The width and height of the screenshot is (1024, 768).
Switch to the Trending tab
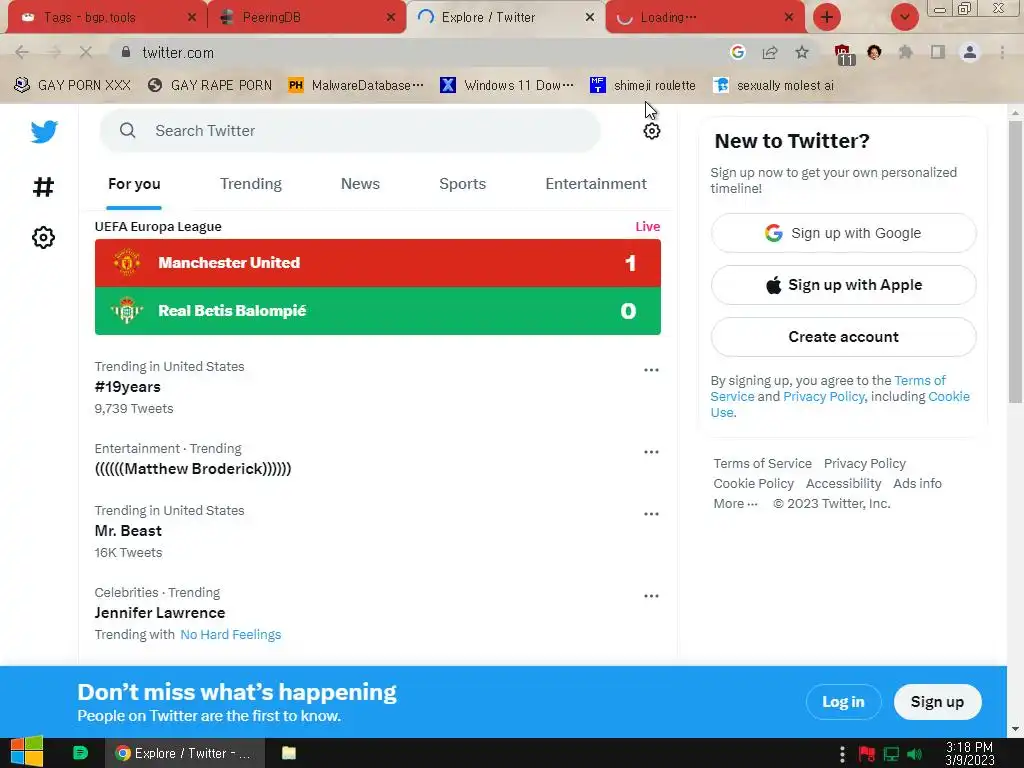(x=251, y=184)
